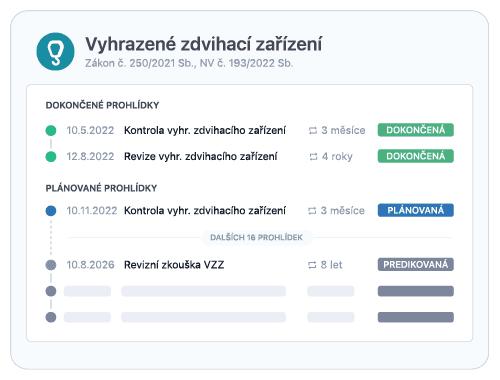
Task: Open completed Kontrola entry dated 10.5.2022
Action: tap(205, 130)
